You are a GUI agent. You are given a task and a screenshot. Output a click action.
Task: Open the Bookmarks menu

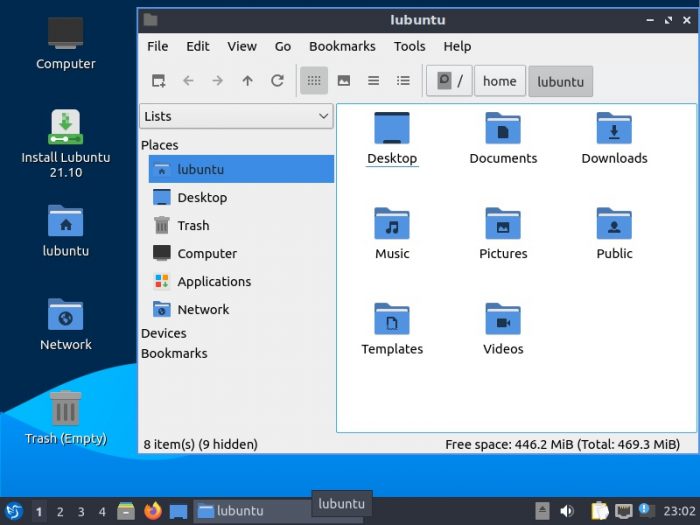pyautogui.click(x=342, y=46)
